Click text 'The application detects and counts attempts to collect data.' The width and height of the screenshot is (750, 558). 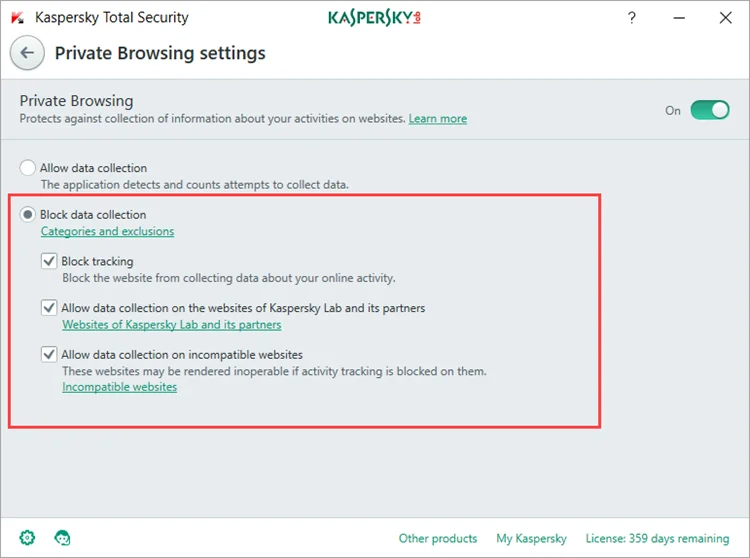(195, 185)
